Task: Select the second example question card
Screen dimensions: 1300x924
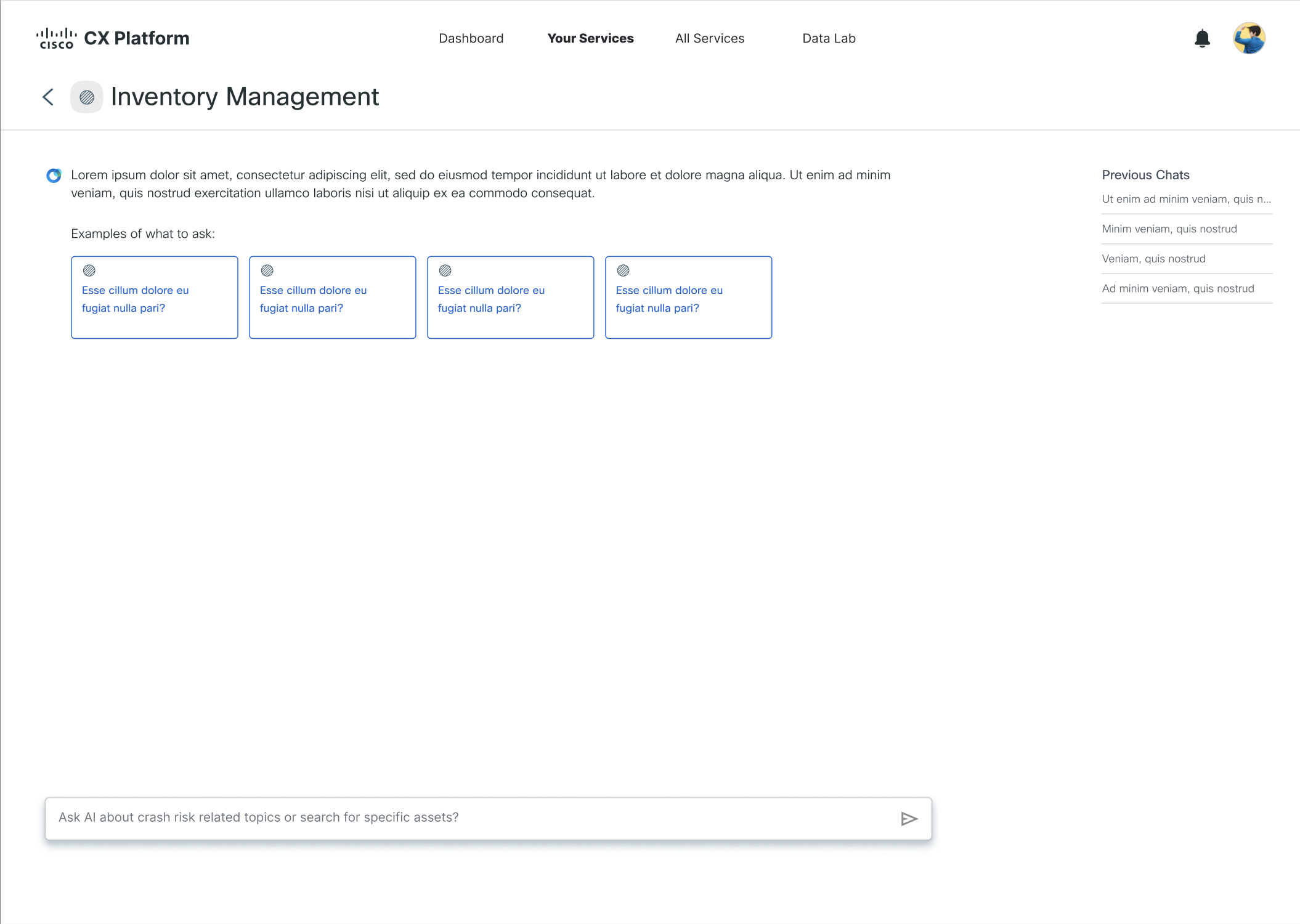Action: click(332, 298)
